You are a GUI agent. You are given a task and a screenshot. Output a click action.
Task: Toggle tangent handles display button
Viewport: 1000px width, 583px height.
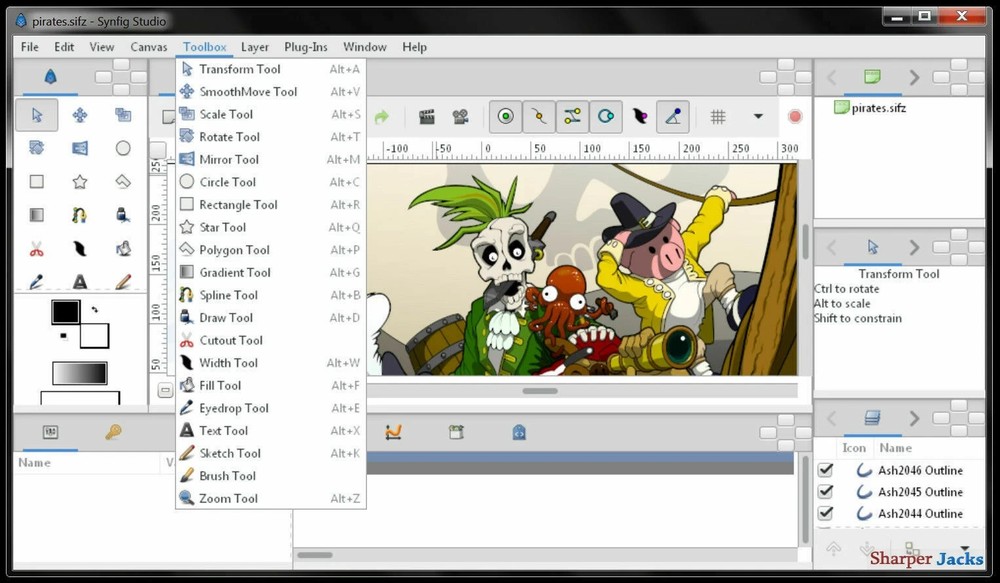pos(573,117)
